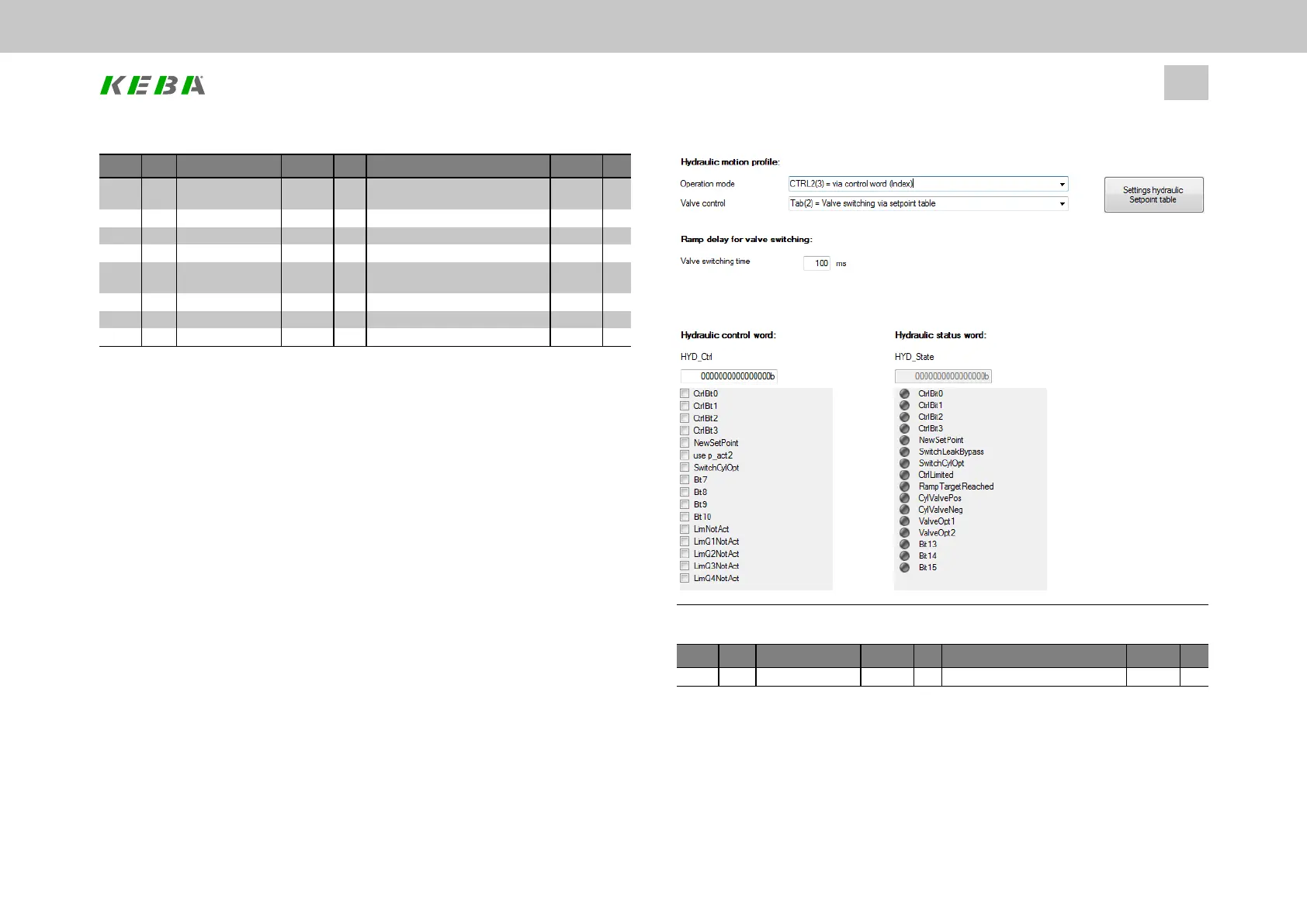Open the Operation mode dropdown
The height and width of the screenshot is (924, 1307).
point(928,184)
